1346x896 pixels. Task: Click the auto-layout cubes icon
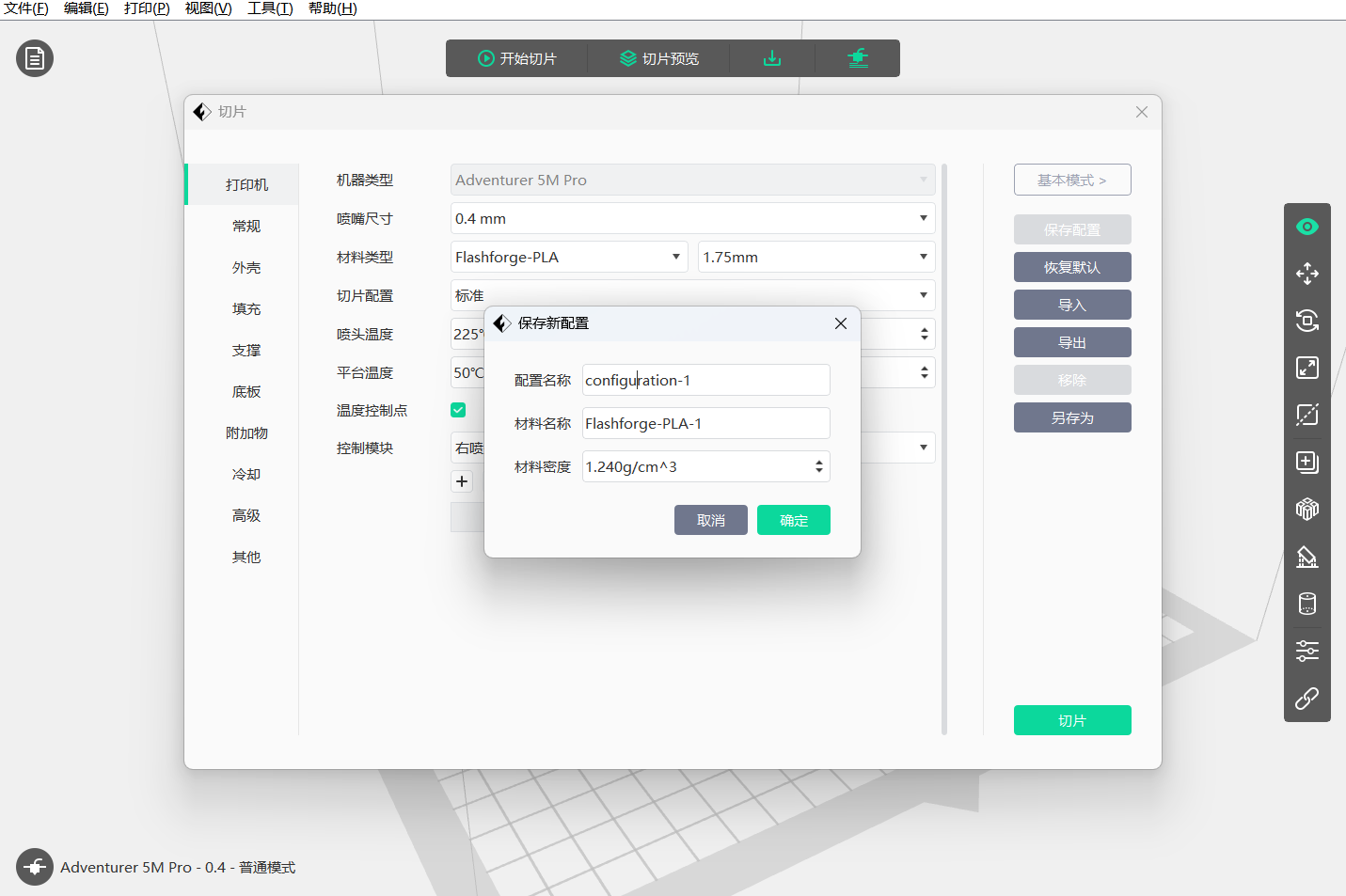click(x=1307, y=509)
